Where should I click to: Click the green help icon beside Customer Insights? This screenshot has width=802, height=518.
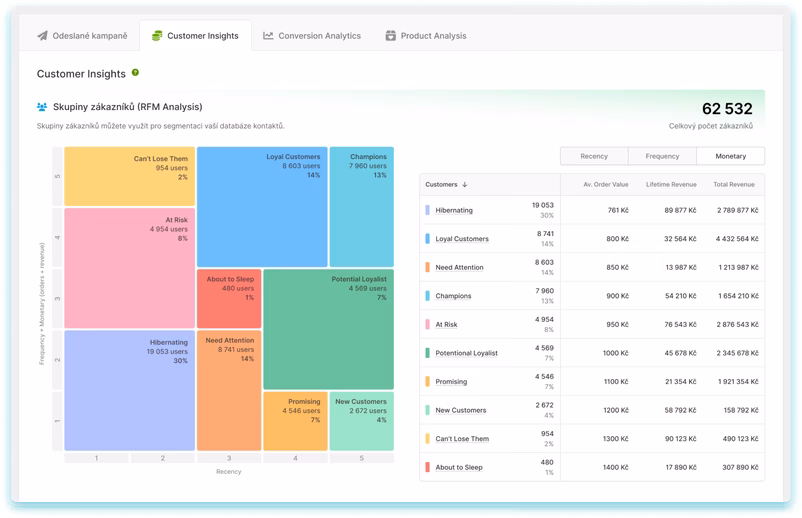135,73
